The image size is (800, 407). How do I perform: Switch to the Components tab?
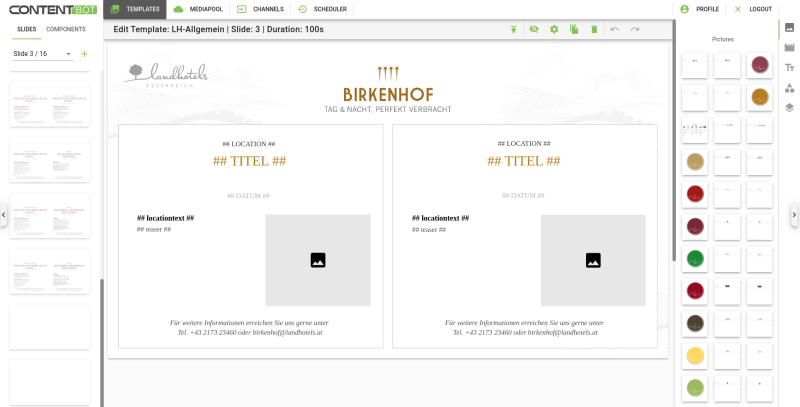(66, 29)
